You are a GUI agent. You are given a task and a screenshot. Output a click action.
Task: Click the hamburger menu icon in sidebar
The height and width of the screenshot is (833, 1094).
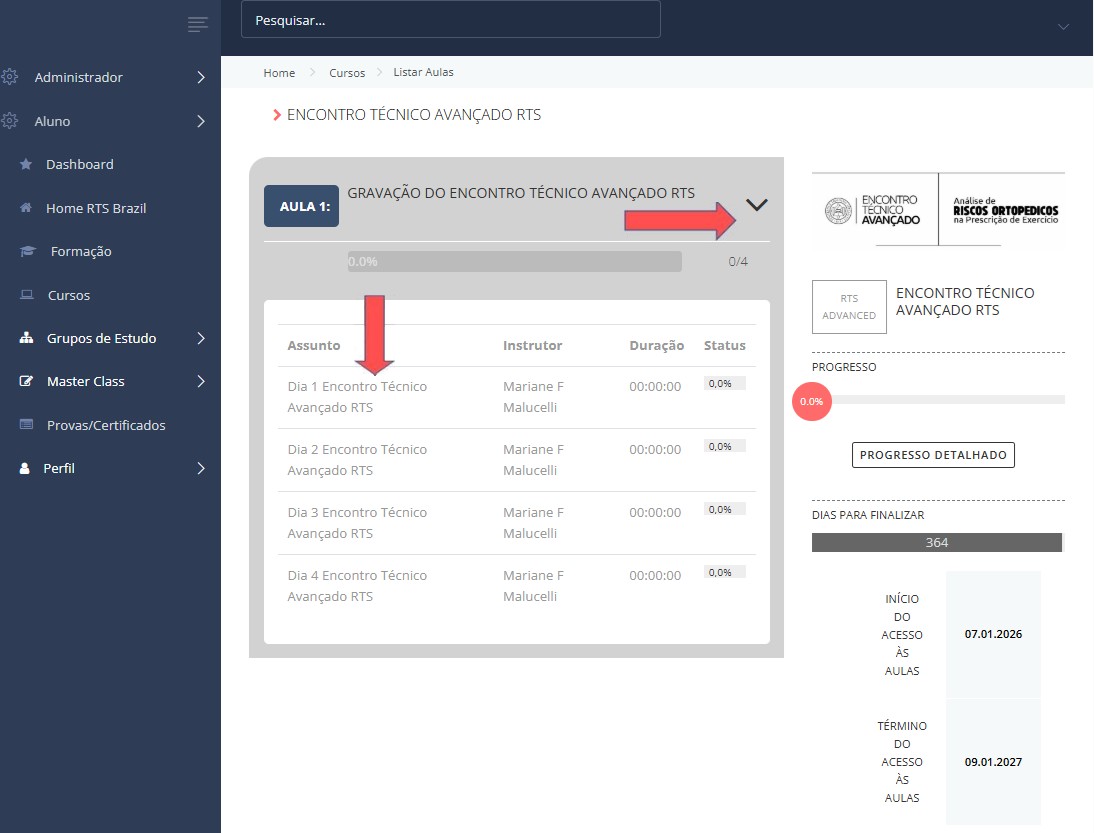point(197,25)
